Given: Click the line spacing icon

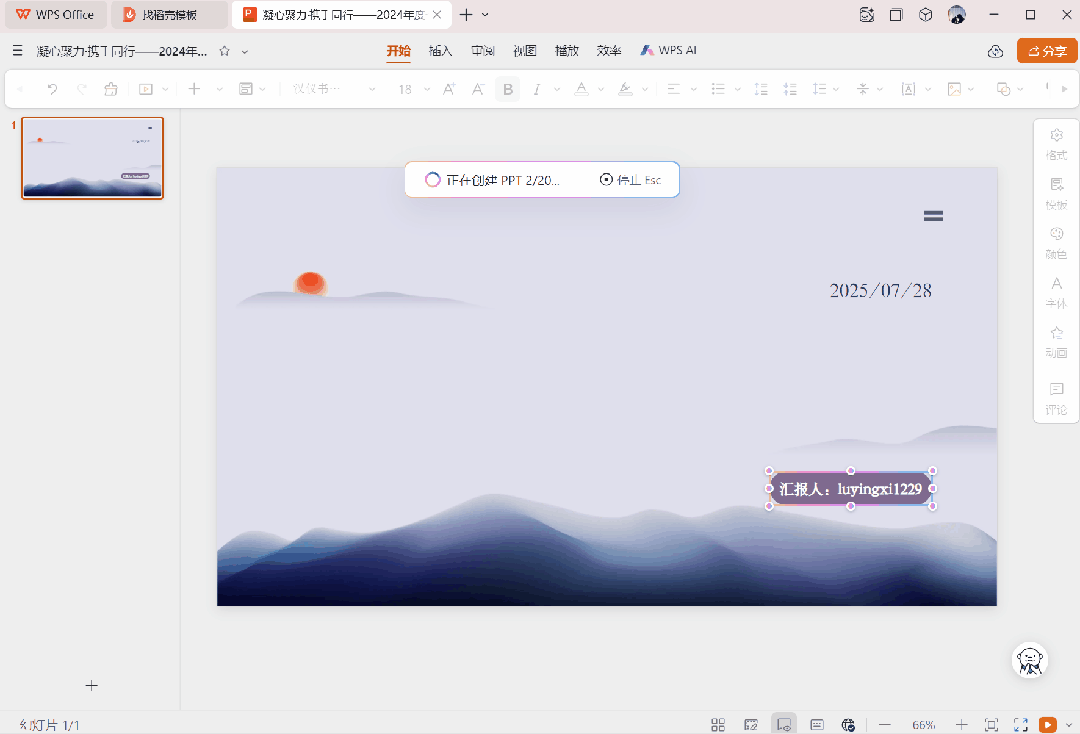Looking at the screenshot, I should pyautogui.click(x=819, y=89).
